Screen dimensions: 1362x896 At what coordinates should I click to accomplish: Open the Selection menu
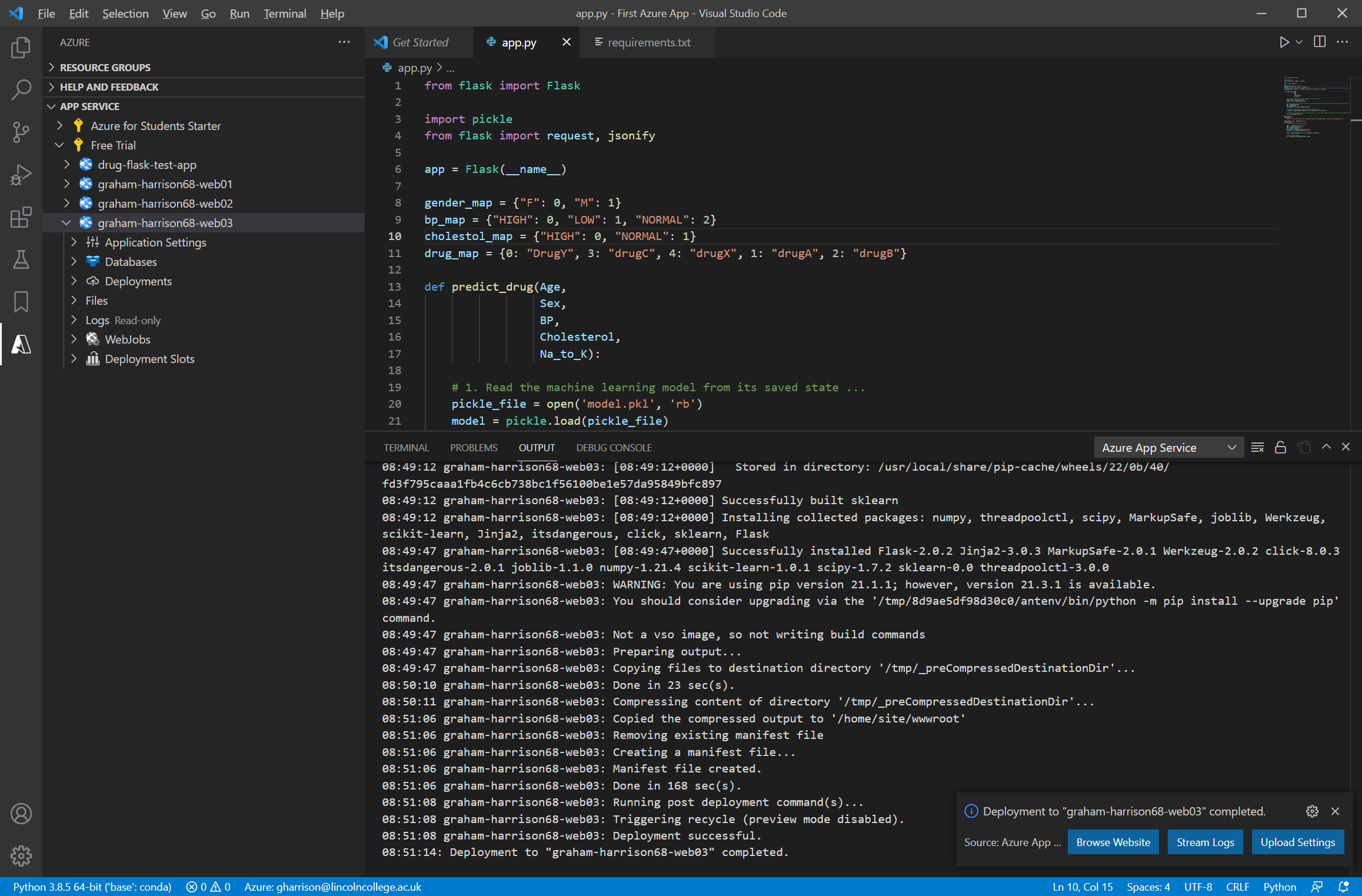pos(125,14)
